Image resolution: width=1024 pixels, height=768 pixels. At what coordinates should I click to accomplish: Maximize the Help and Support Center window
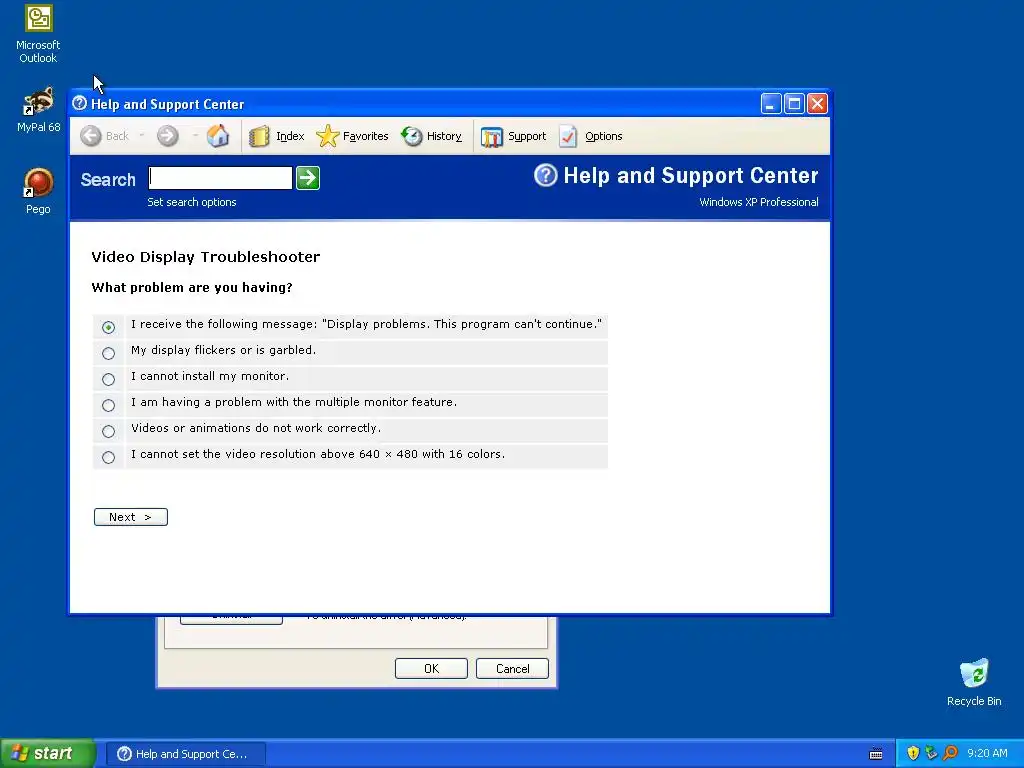794,104
